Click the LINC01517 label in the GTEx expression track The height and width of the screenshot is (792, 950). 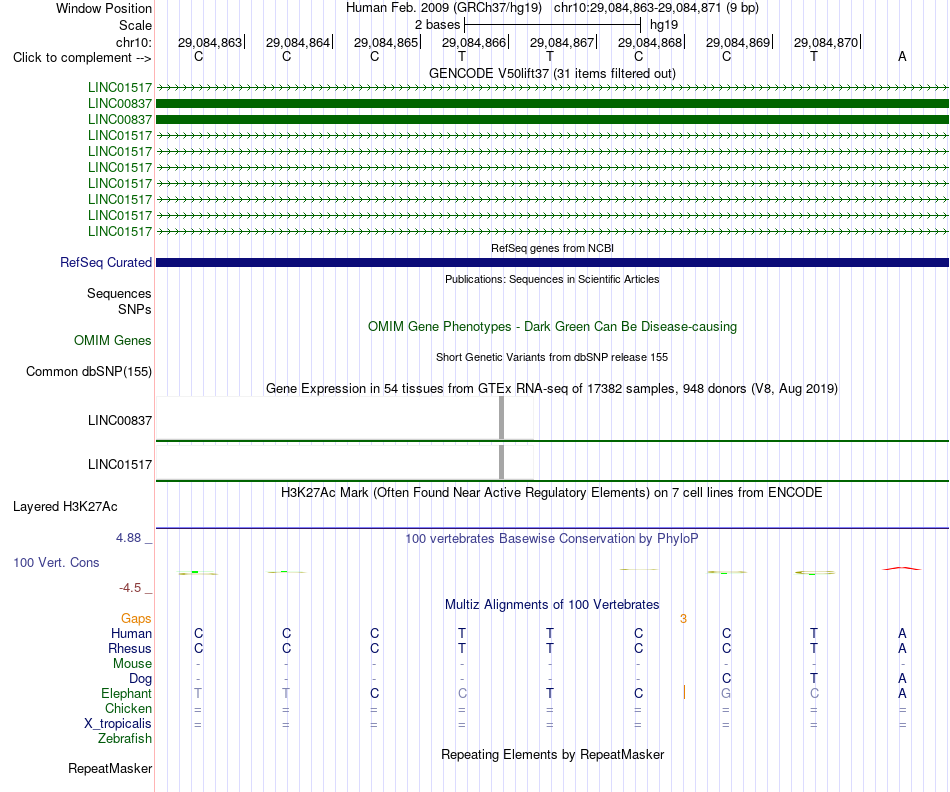(119, 465)
